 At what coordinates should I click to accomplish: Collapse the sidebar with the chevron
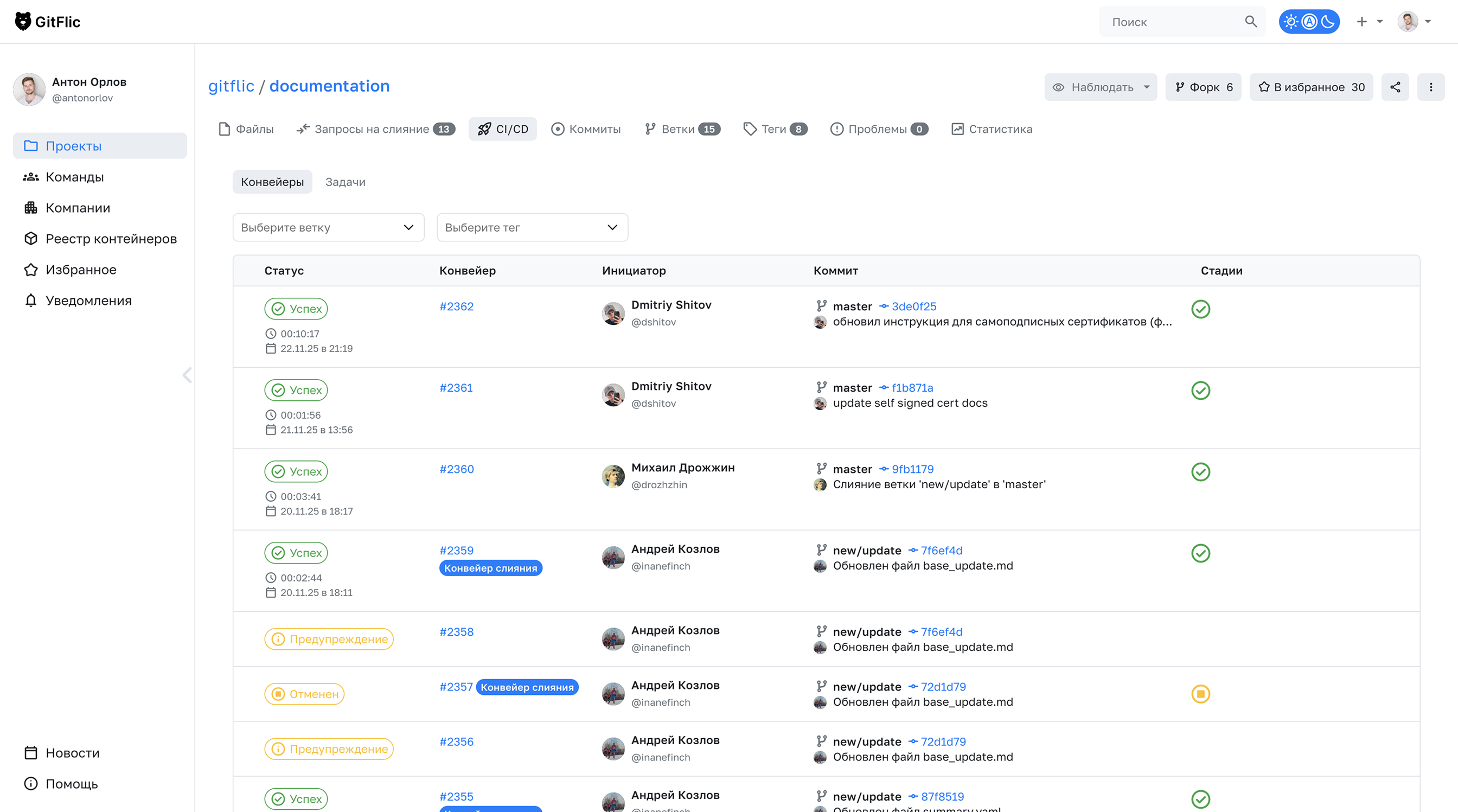click(187, 375)
